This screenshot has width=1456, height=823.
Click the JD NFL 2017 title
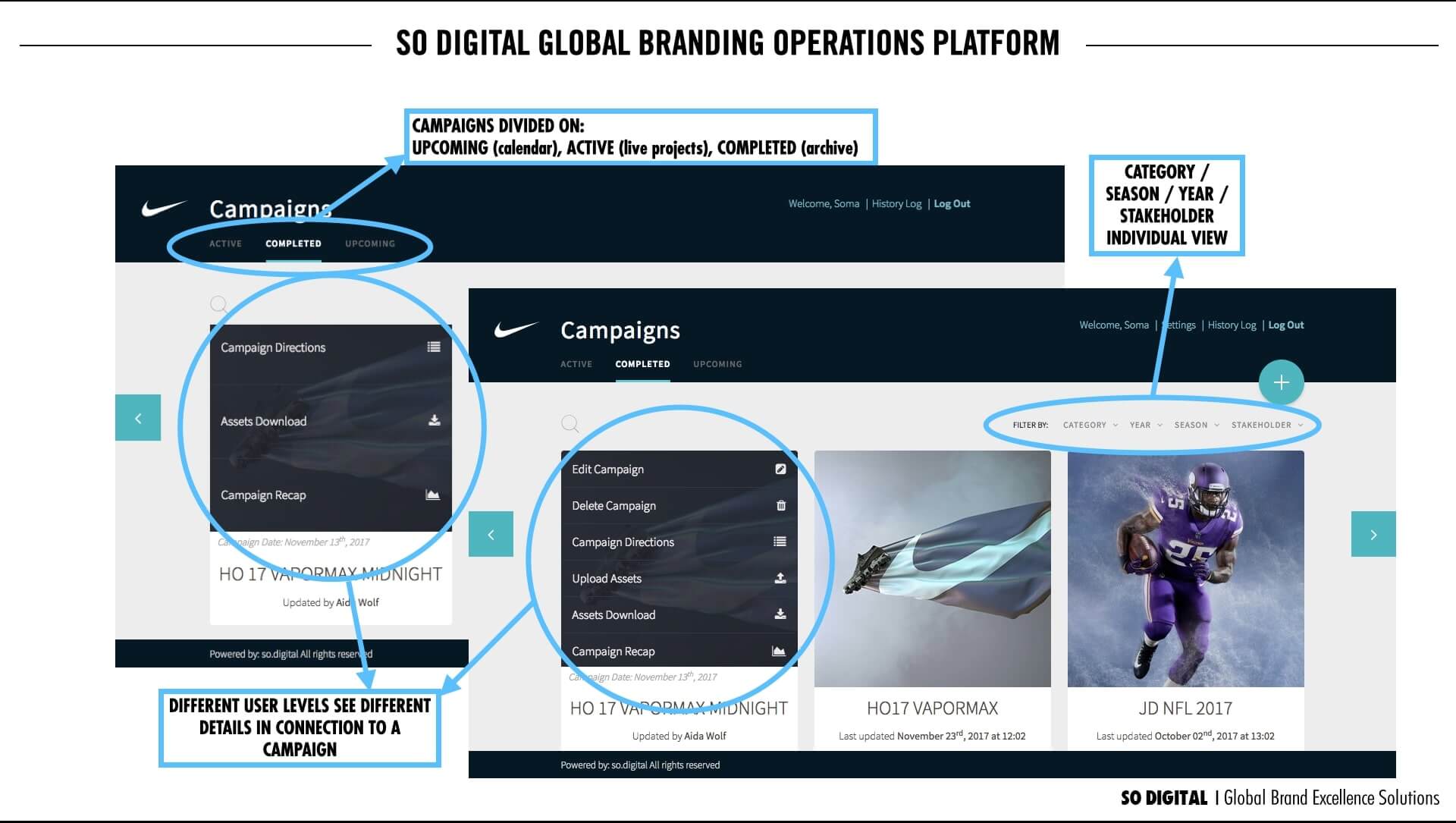[x=1185, y=708]
